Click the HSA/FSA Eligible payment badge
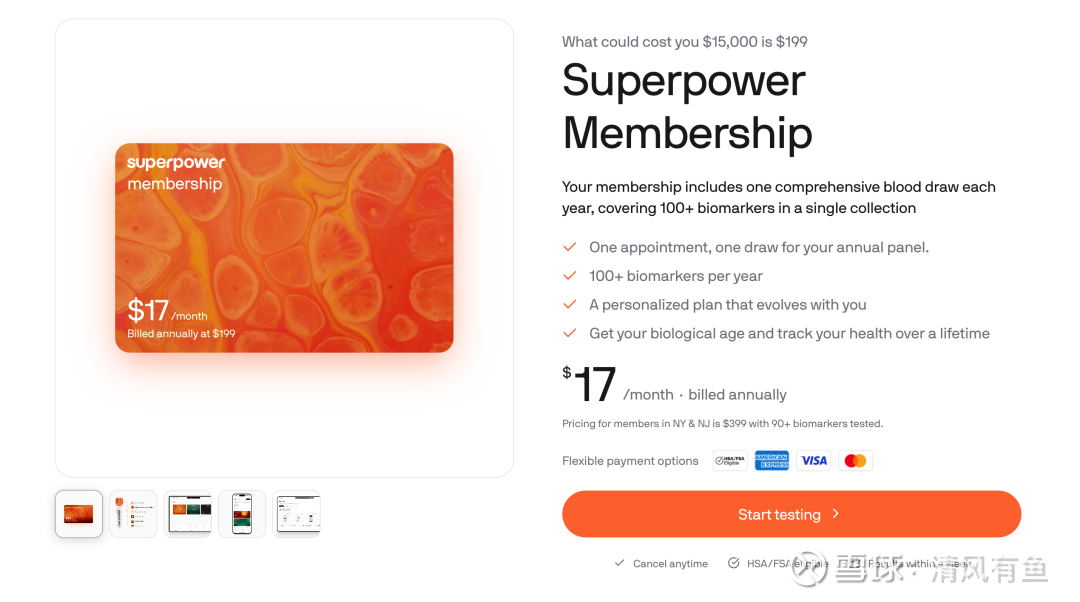Screen dimensions: 1080x602 (x=731, y=461)
